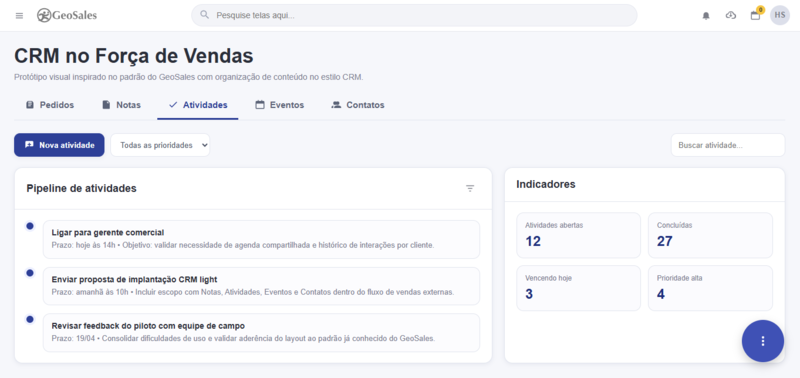
Task: Open notifications bell icon
Action: tap(706, 16)
